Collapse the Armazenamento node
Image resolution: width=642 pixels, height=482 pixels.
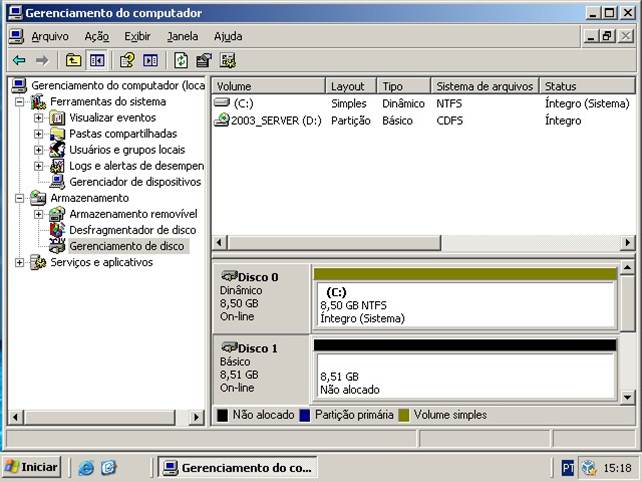click(x=19, y=198)
